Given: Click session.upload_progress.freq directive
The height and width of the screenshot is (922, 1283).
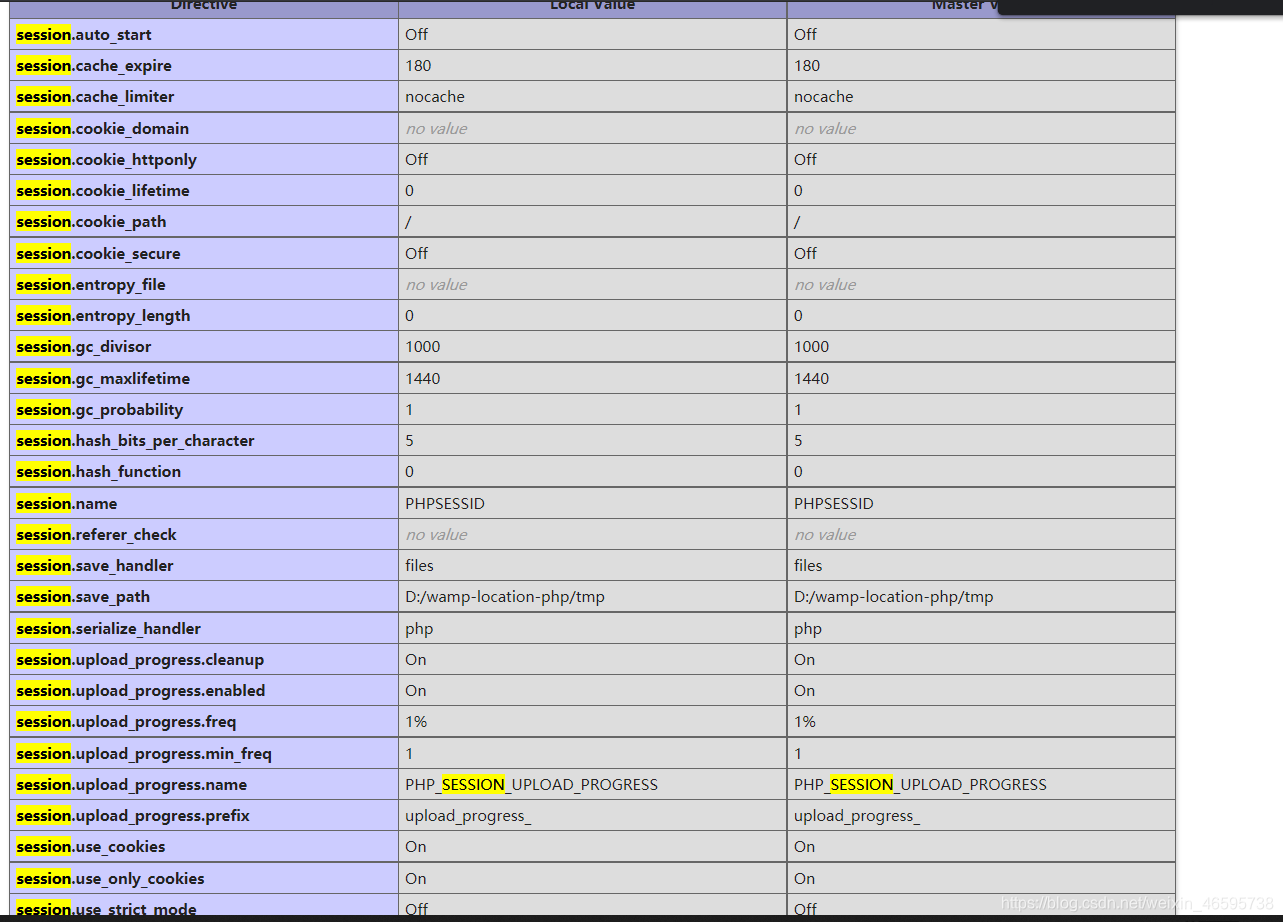Looking at the screenshot, I should tap(126, 722).
